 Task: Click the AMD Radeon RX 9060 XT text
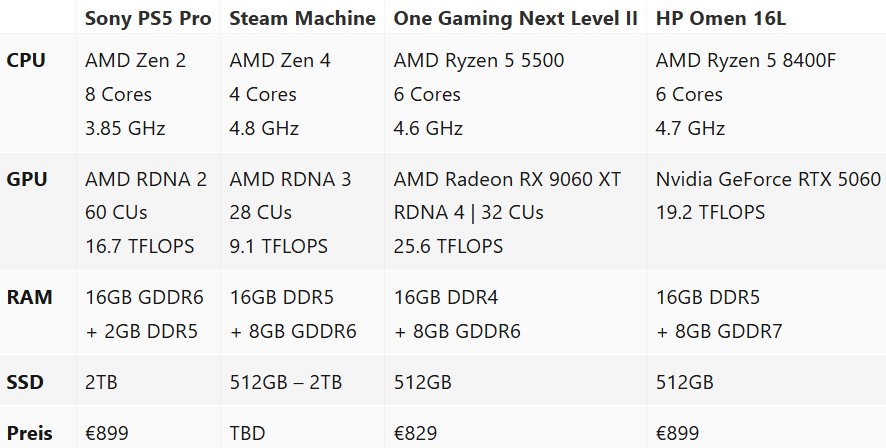tap(507, 179)
